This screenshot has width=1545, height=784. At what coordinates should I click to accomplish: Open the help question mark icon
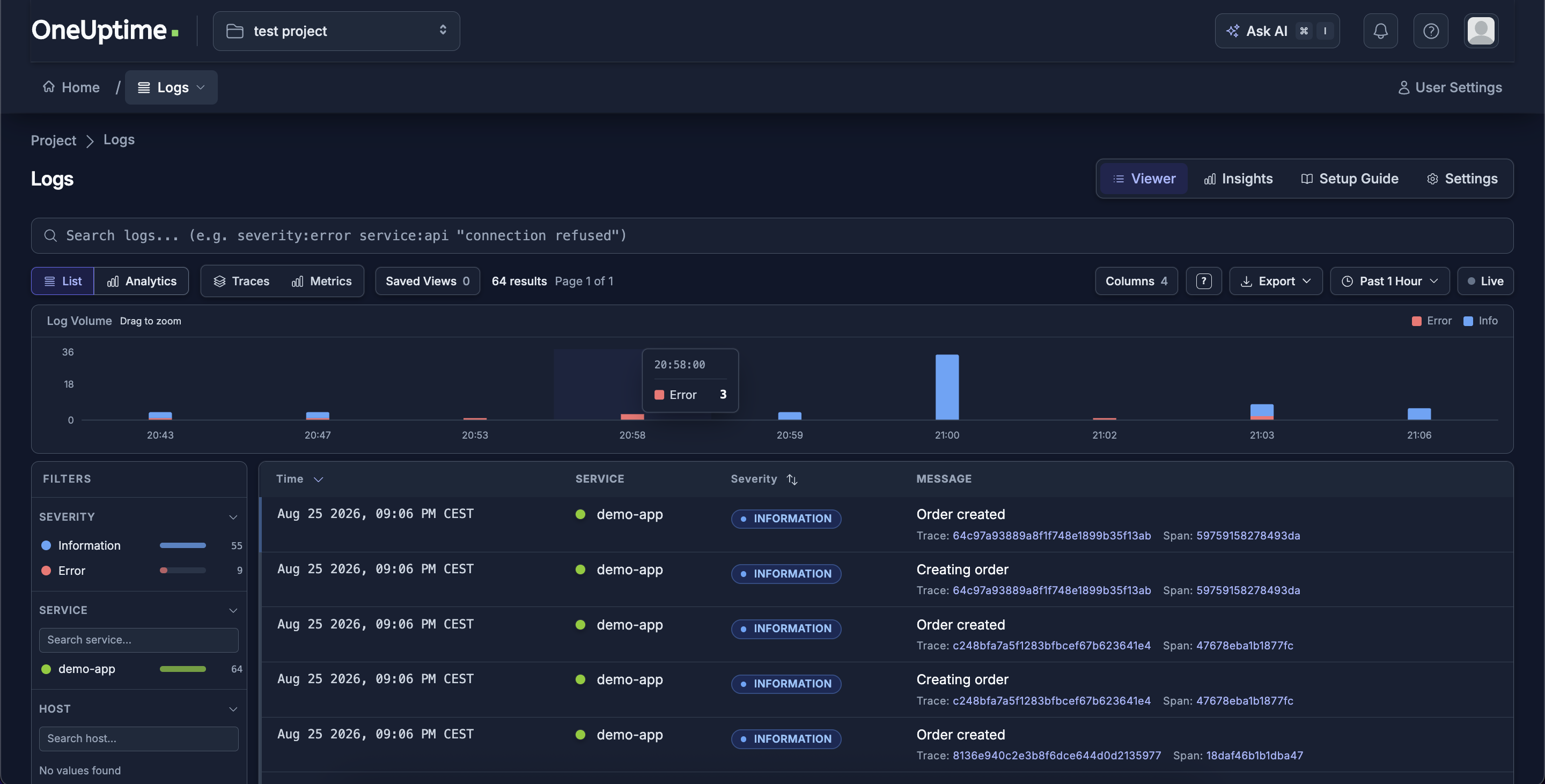point(1430,31)
